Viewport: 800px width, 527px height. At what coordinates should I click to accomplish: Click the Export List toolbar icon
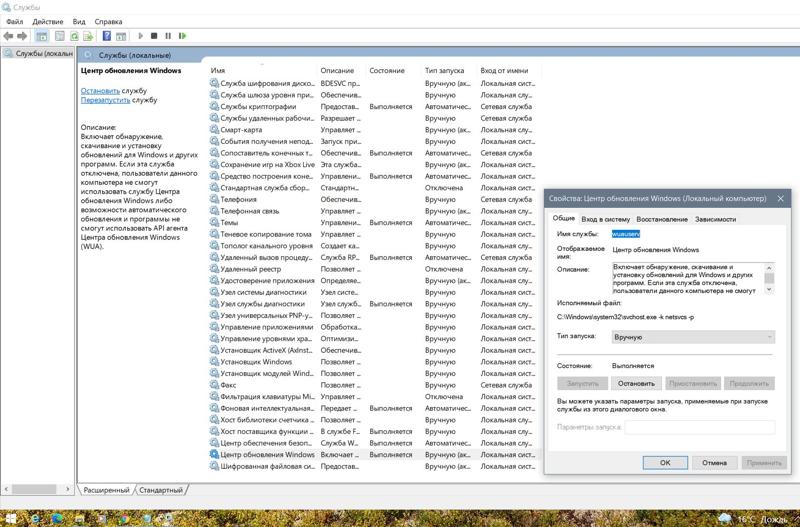tap(88, 36)
